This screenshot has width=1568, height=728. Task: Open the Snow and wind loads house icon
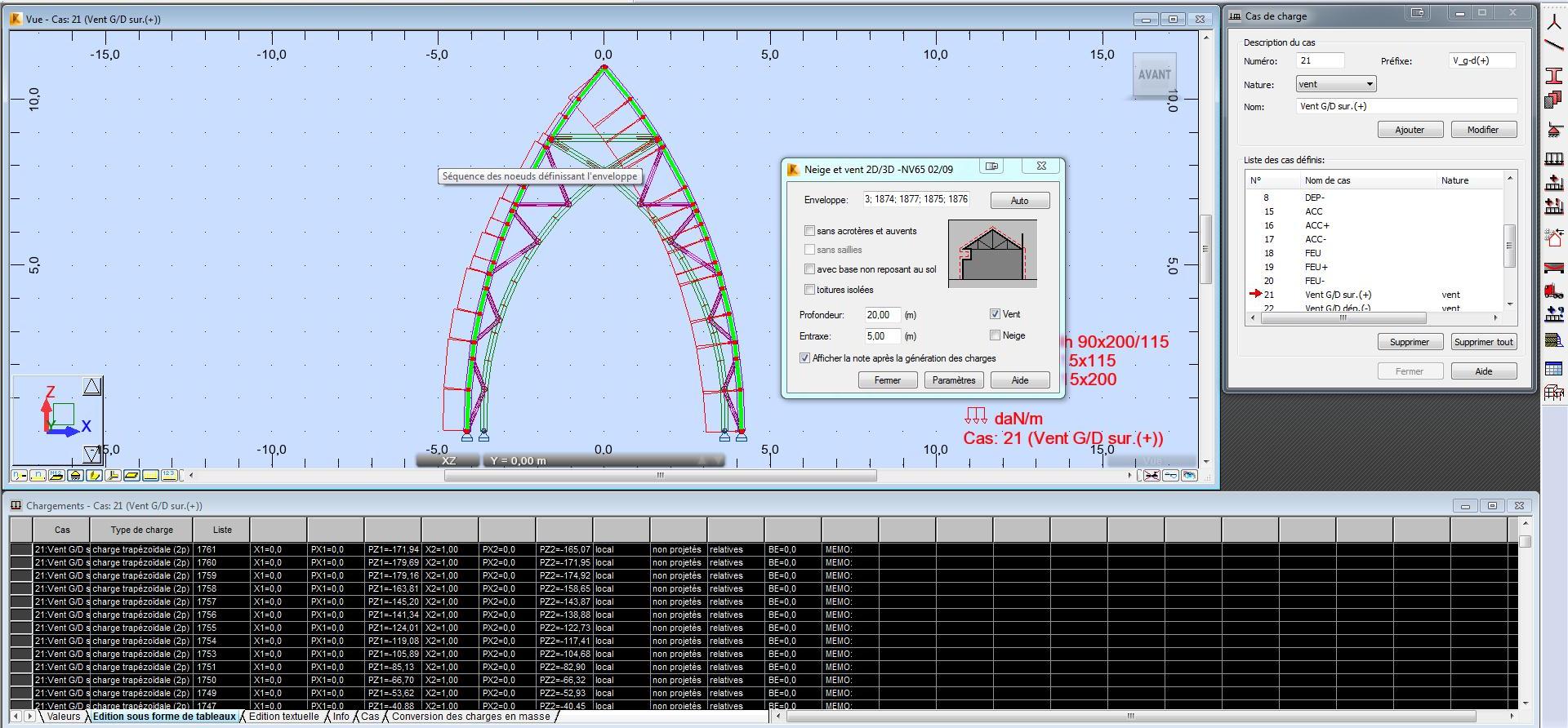pyautogui.click(x=1554, y=238)
